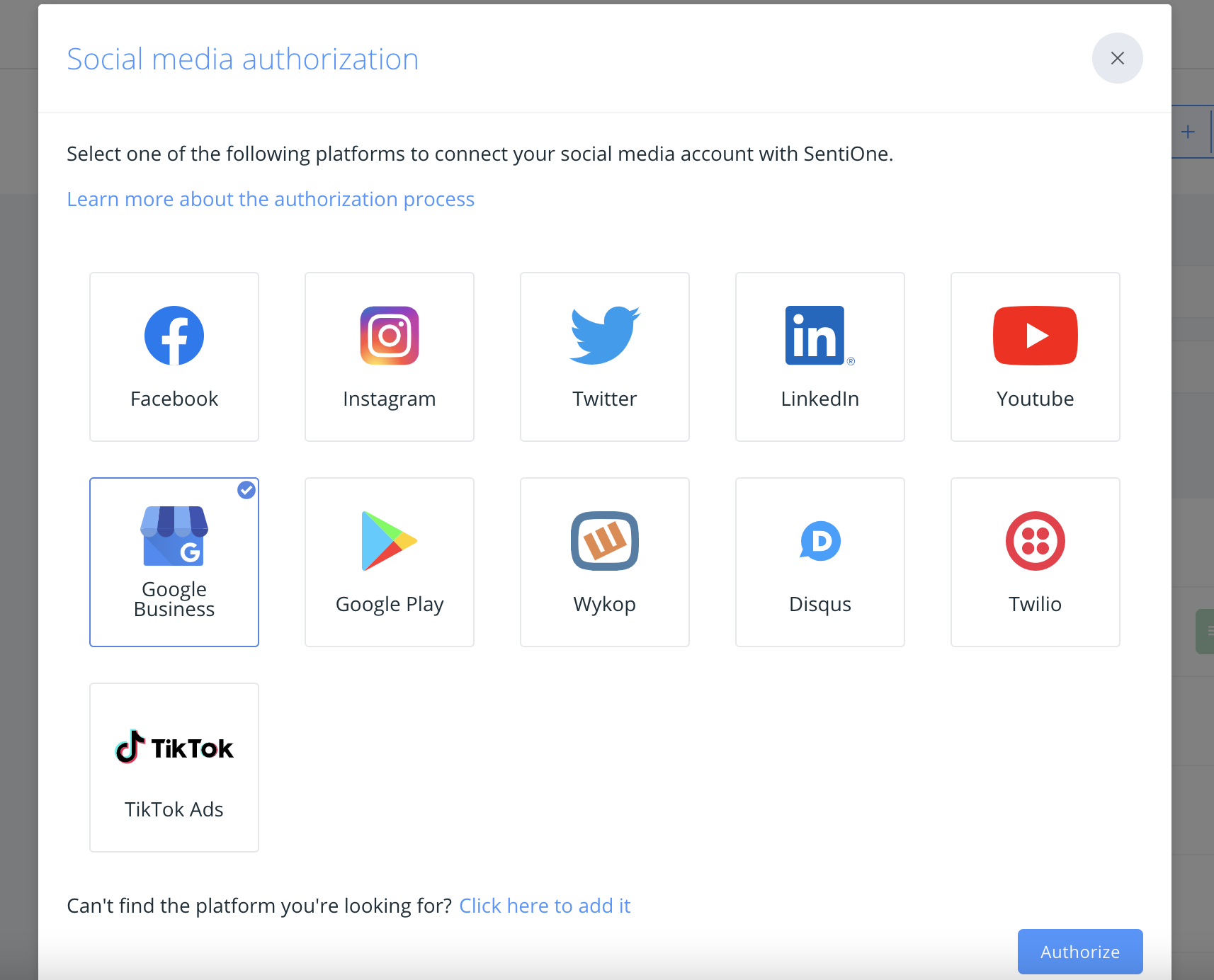The width and height of the screenshot is (1214, 980).
Task: Click the Youtube label text
Action: coord(1036,399)
